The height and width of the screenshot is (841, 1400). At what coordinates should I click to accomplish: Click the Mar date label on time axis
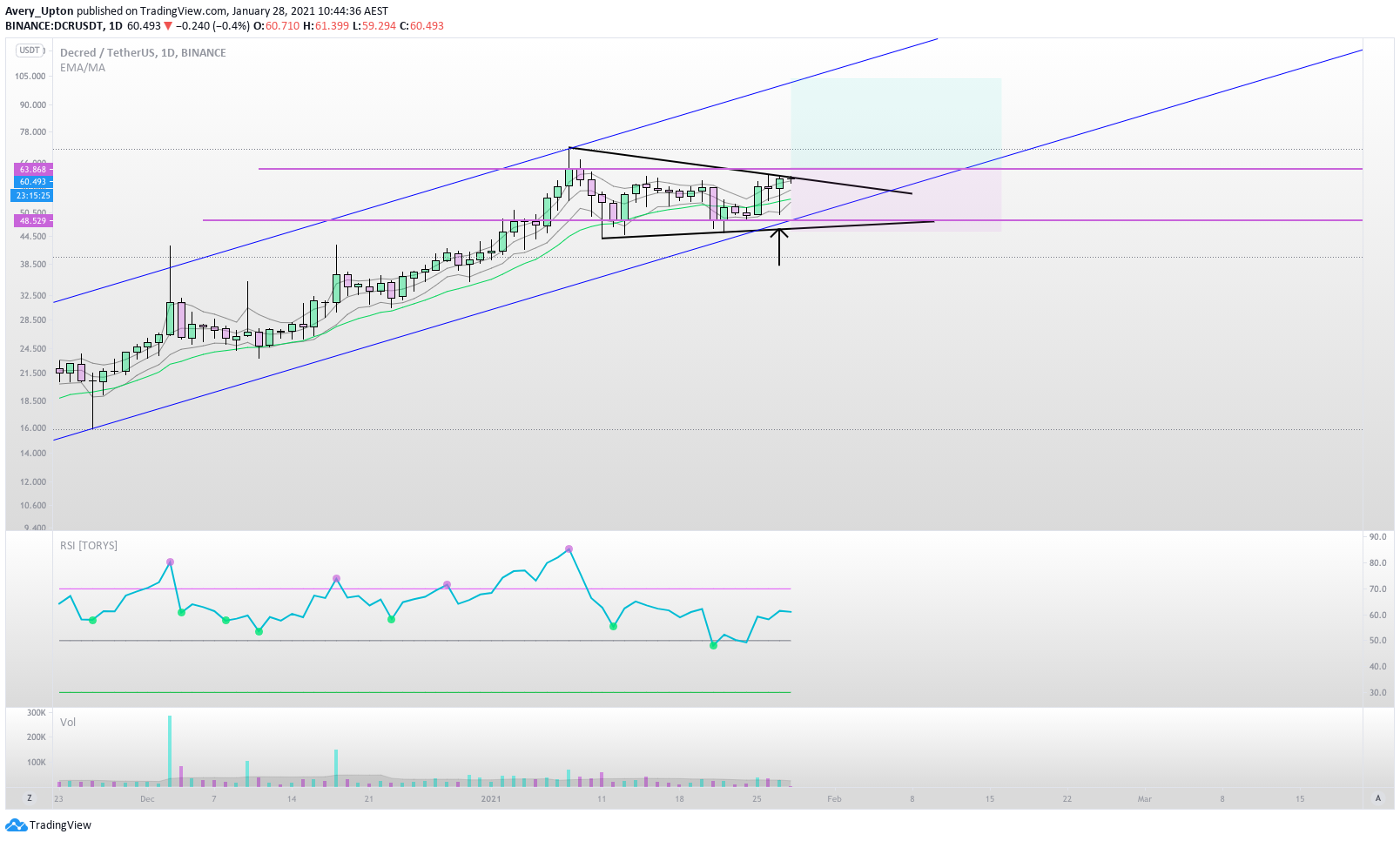[x=1144, y=799]
